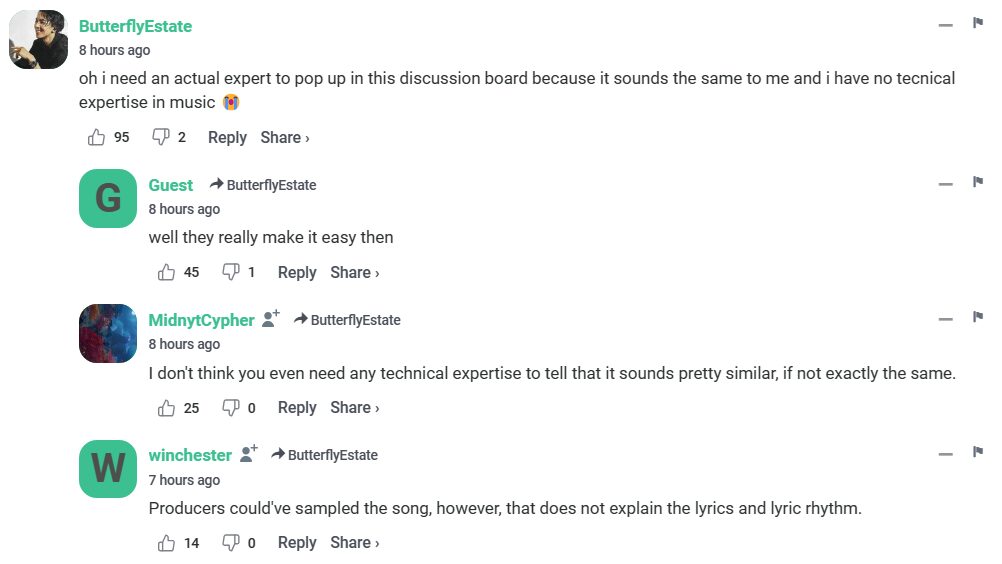
Task: Flag ButterflyEstate's comment
Action: (978, 23)
